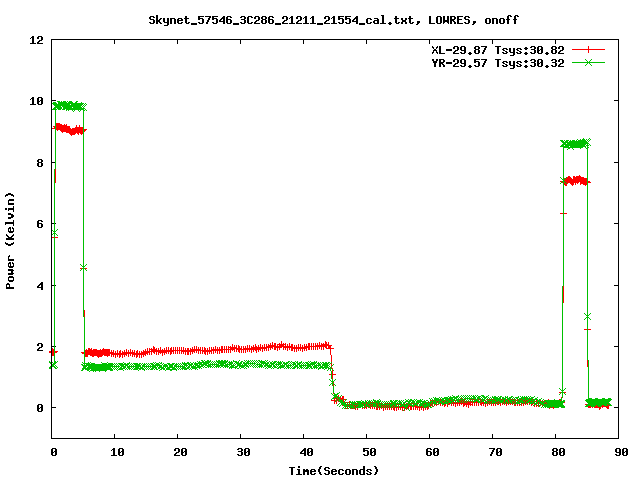640x480 pixels.
Task: Click the red second-pulse plateau near 7.4 Kelvin
Action: [x=576, y=180]
